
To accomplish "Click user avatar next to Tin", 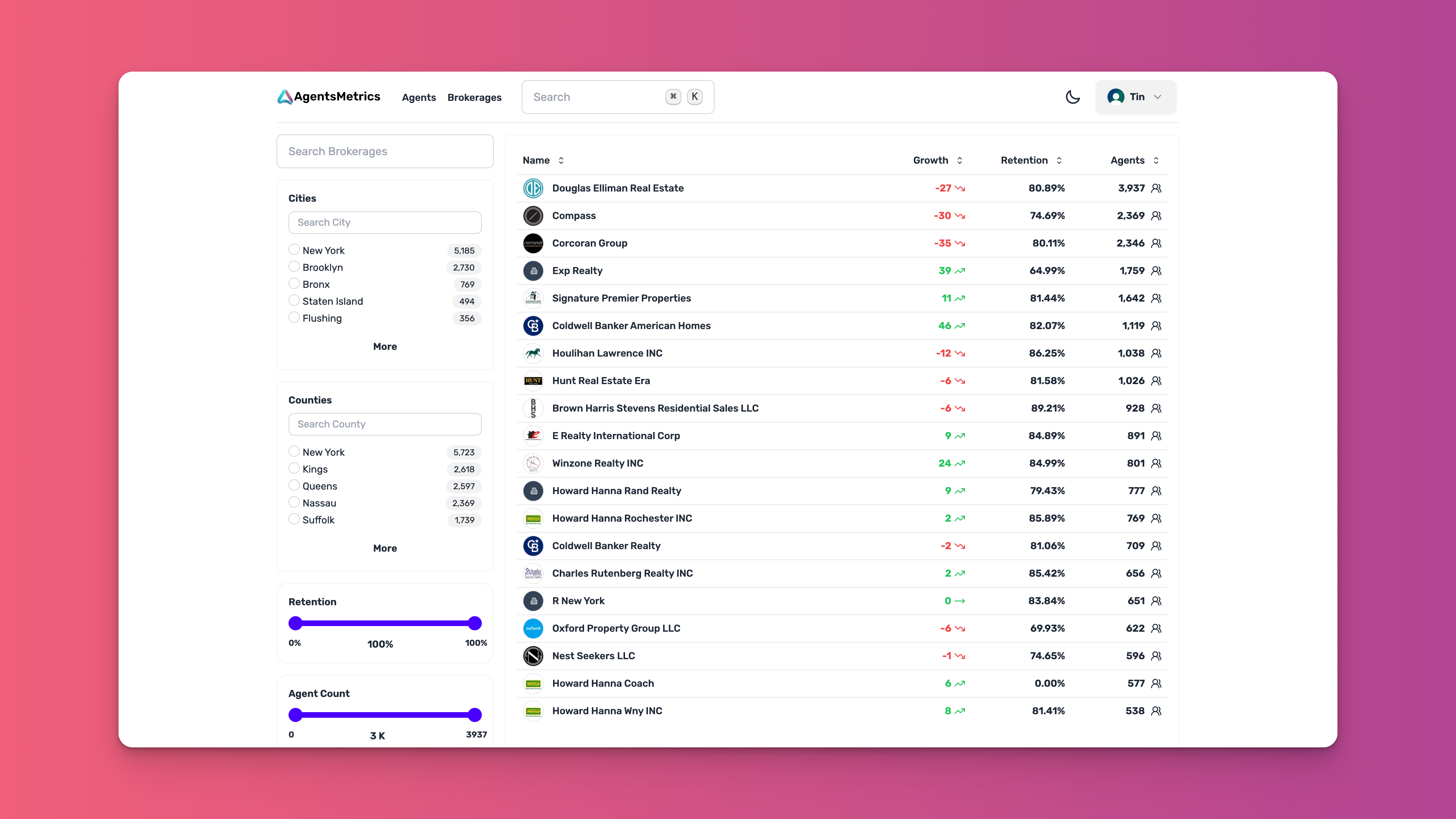I will click(x=1115, y=97).
